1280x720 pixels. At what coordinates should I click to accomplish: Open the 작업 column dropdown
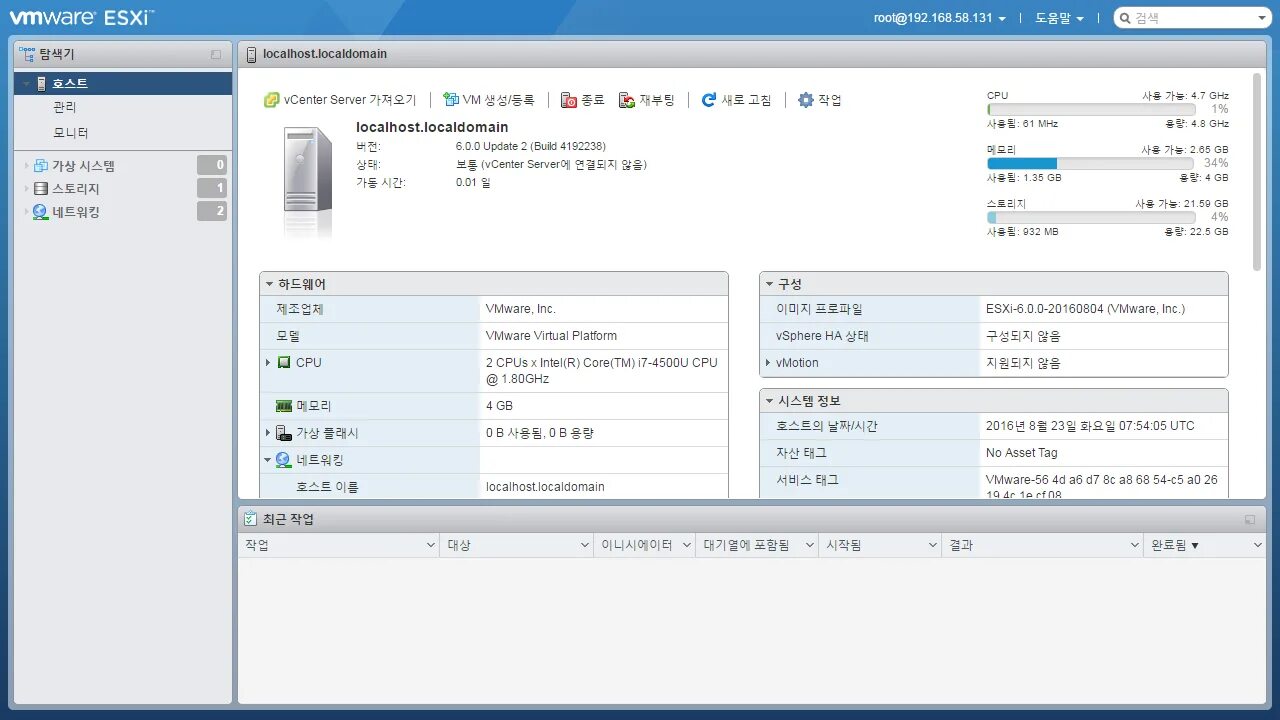(x=430, y=545)
